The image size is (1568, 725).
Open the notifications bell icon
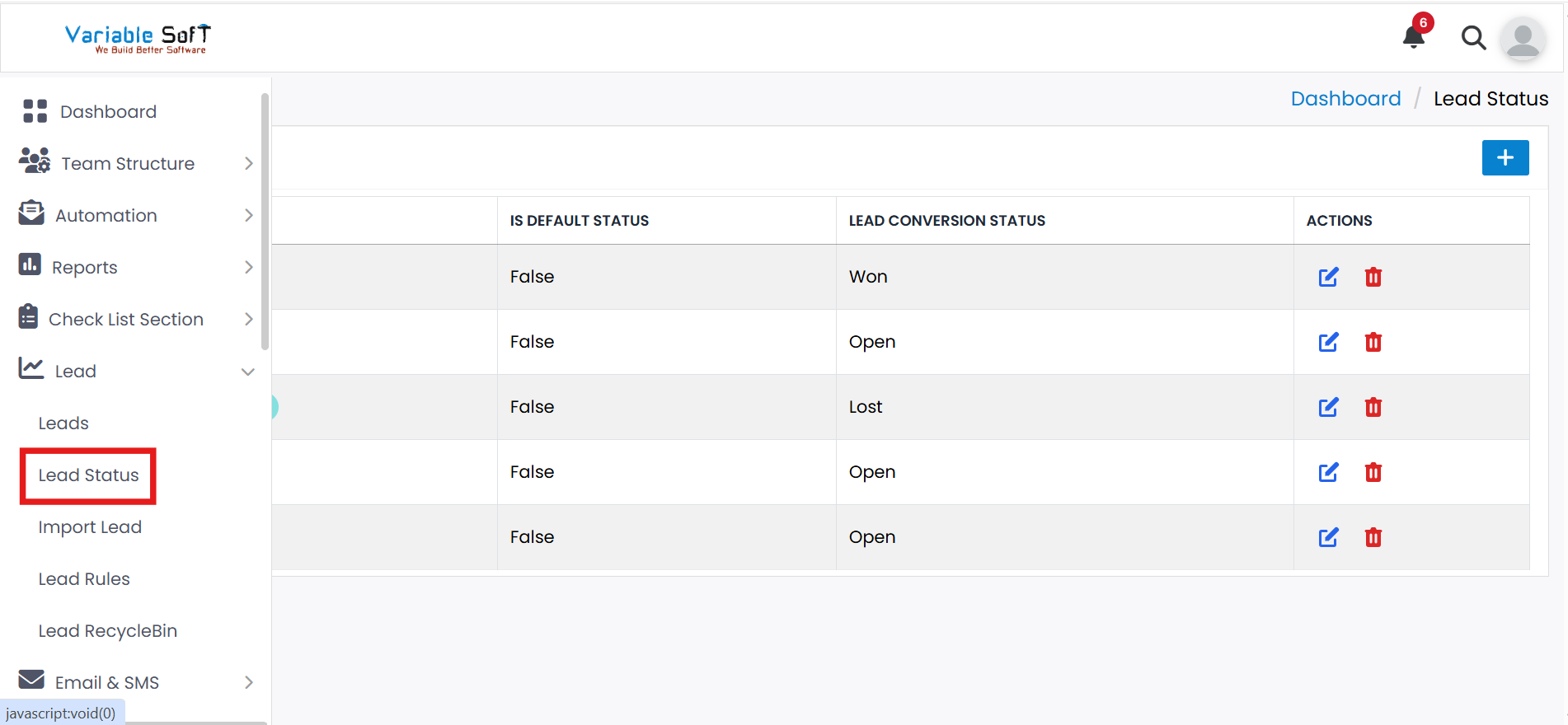click(1414, 36)
